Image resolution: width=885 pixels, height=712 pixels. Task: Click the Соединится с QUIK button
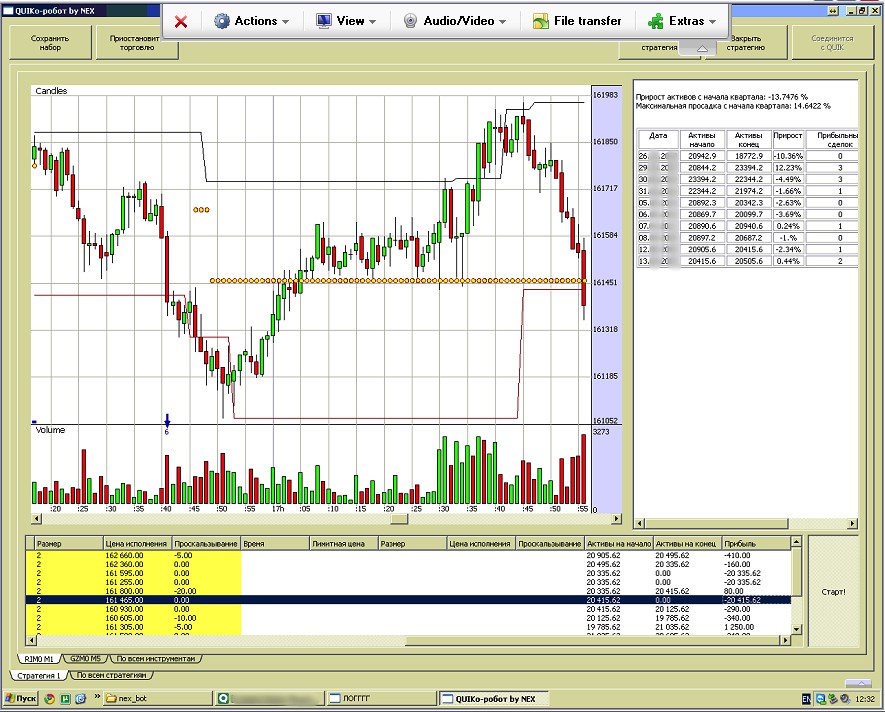(x=833, y=42)
